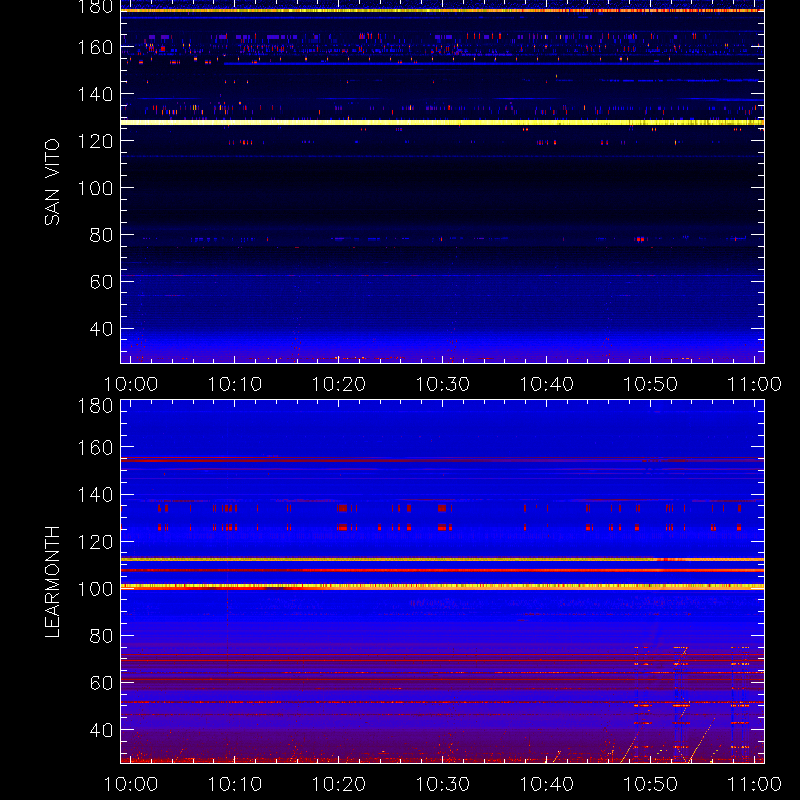Pick the 80 tick label on LEARMONTH axis
Screen dimensions: 800x800
[x=101, y=636]
